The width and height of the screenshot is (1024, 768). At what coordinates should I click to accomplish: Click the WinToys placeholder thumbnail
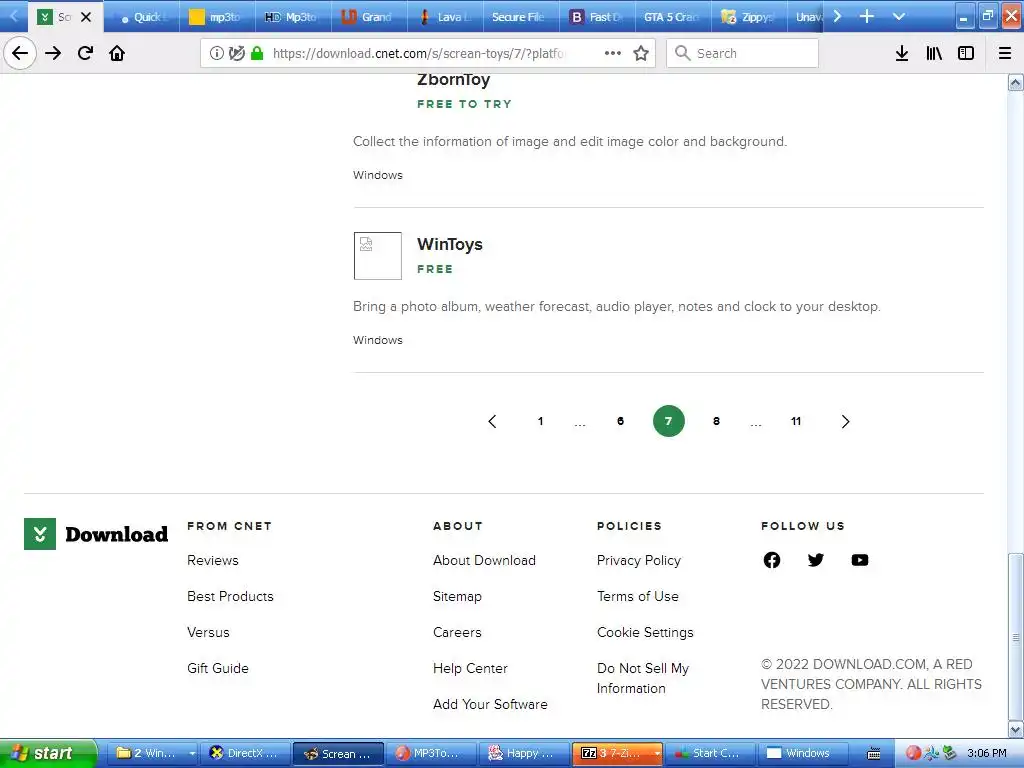377,256
